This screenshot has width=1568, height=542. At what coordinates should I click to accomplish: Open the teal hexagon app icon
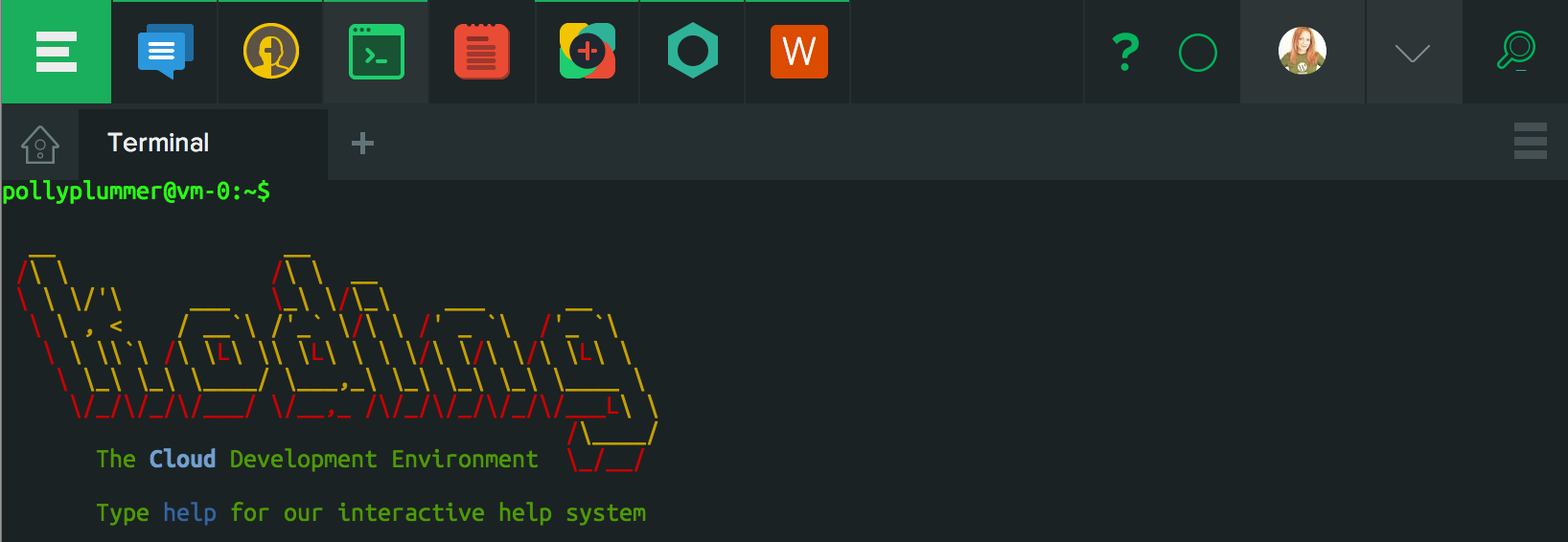tap(693, 52)
